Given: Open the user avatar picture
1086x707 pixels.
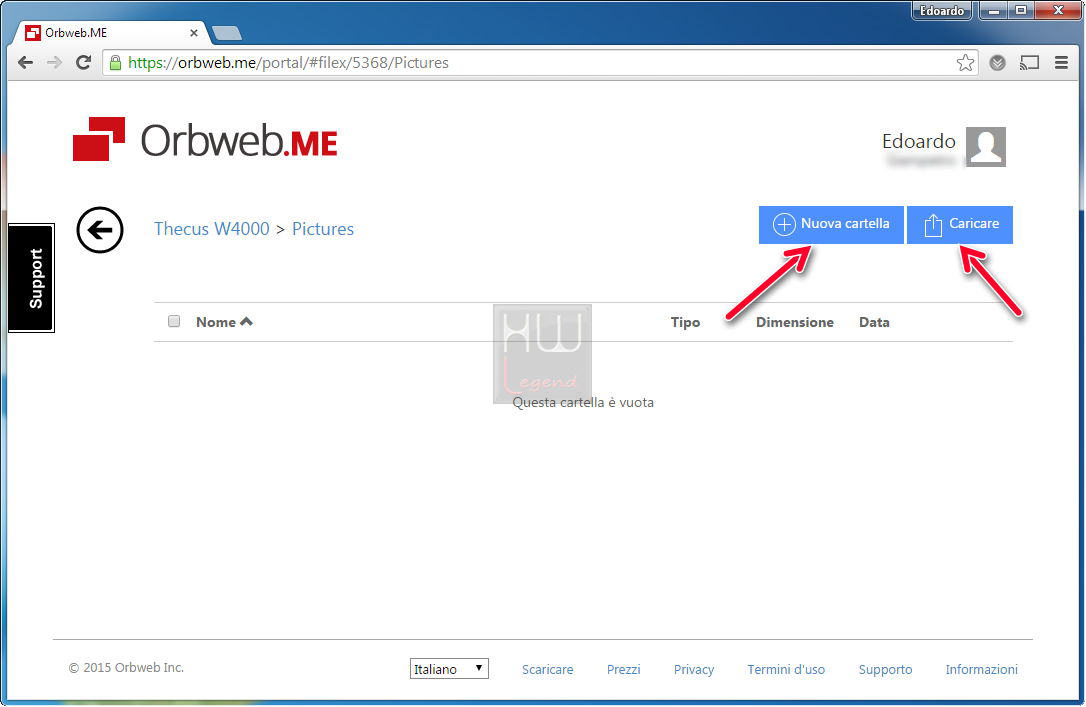Looking at the screenshot, I should coord(986,147).
